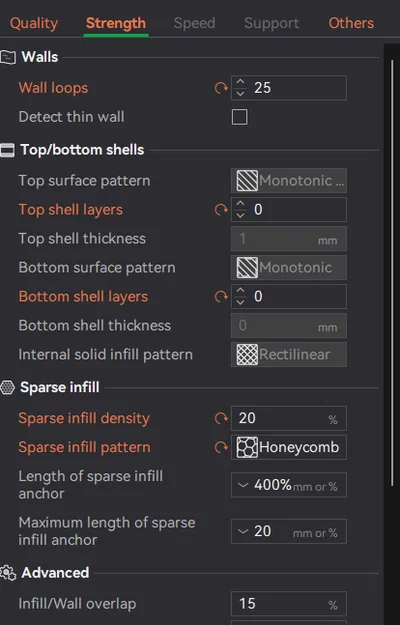
Task: Open the Internal solid infill pattern dropdown
Action: click(289, 354)
